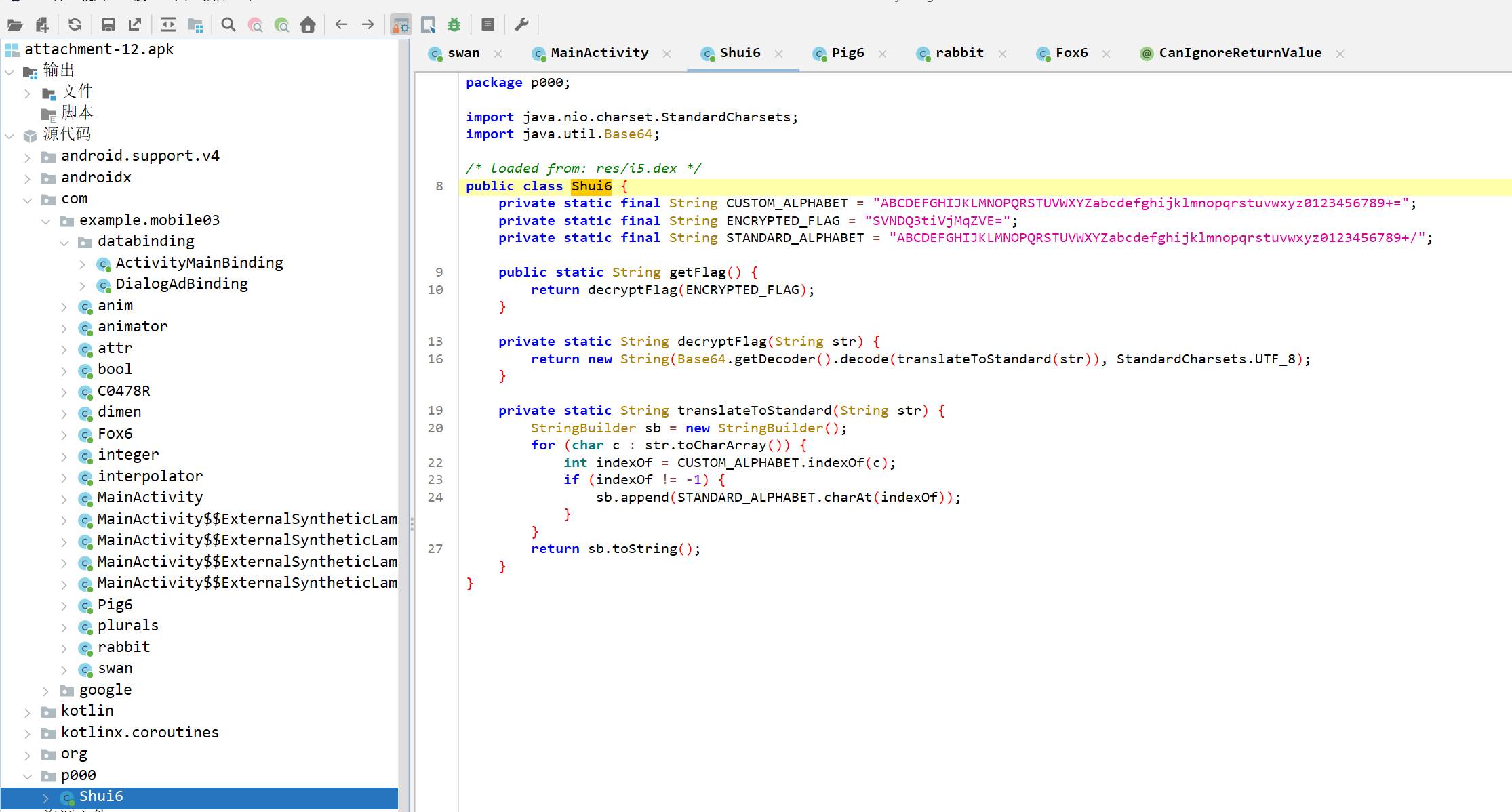Switch to the Fox6 tab
Image resolution: width=1512 pixels, height=812 pixels.
[1071, 53]
